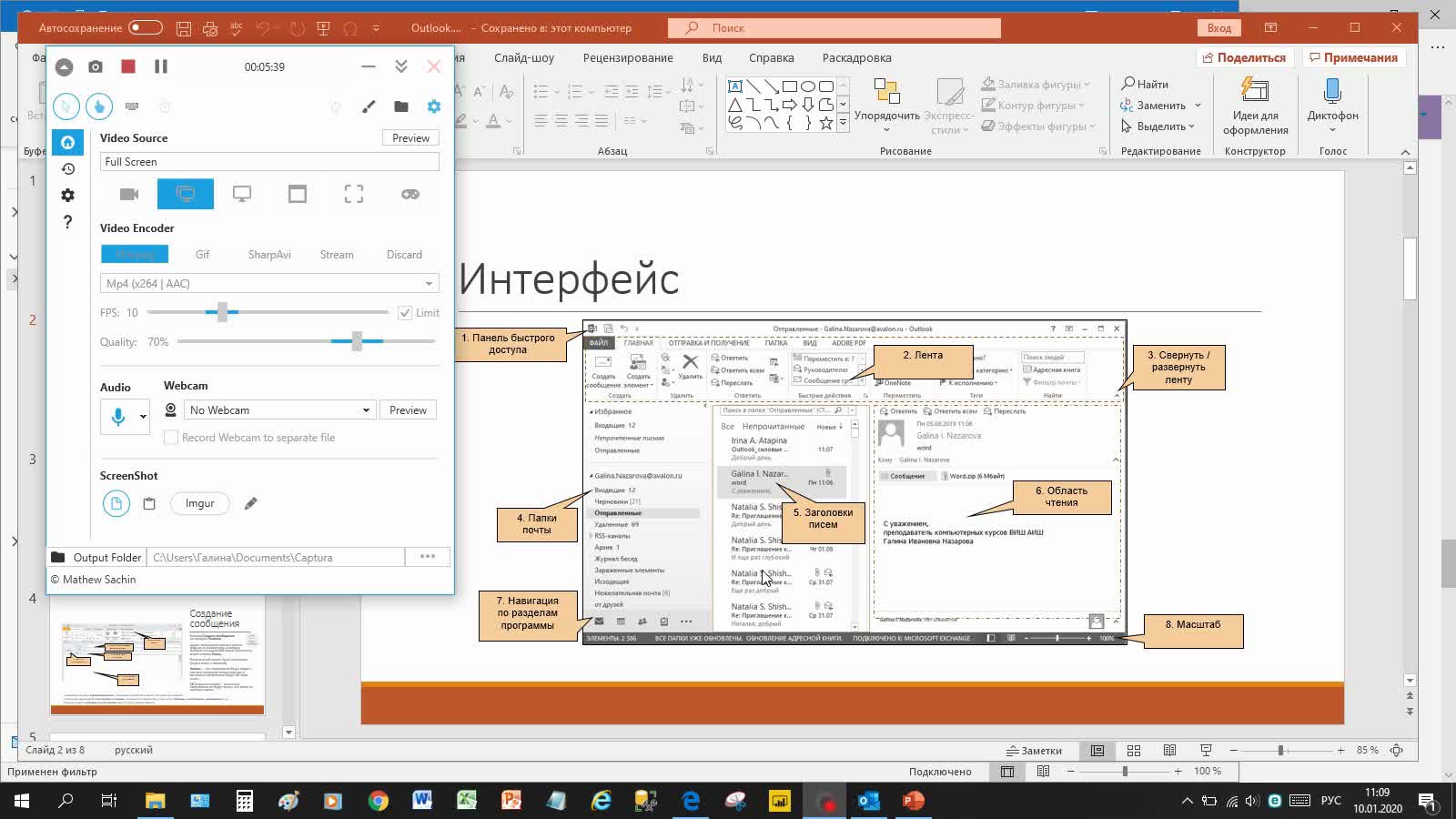Image resolution: width=1456 pixels, height=819 pixels.
Task: Click Поделиться button in PowerPoint
Action: click(x=1244, y=57)
